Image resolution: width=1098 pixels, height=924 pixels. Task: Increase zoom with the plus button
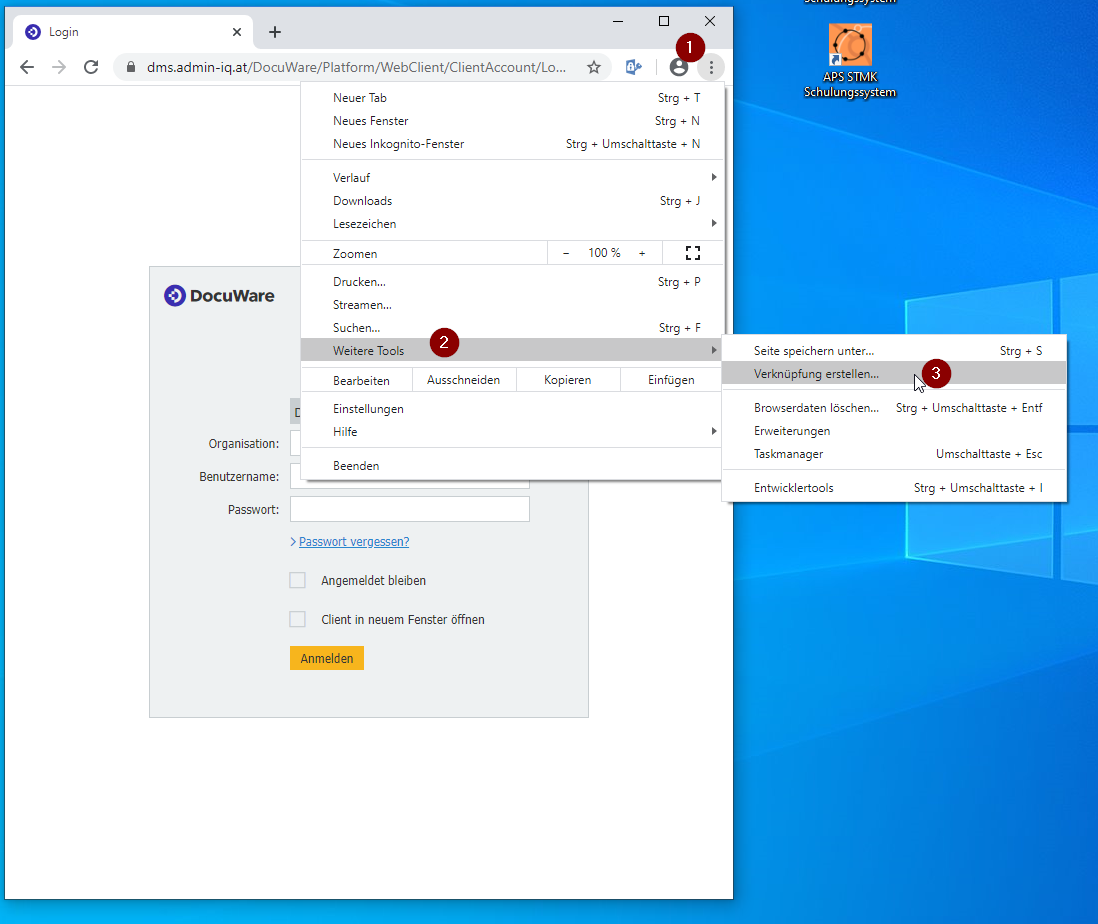(x=642, y=253)
